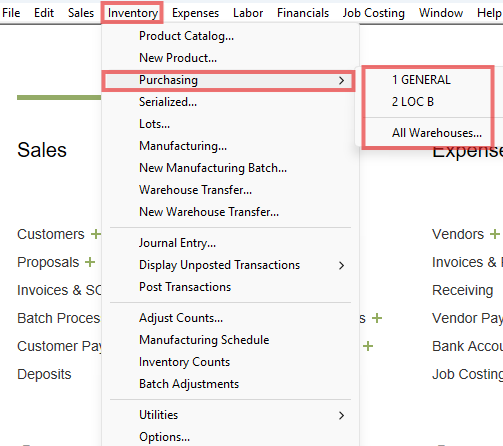Expand the Utilities submenu
Image resolution: width=503 pixels, height=446 pixels.
[x=341, y=415]
